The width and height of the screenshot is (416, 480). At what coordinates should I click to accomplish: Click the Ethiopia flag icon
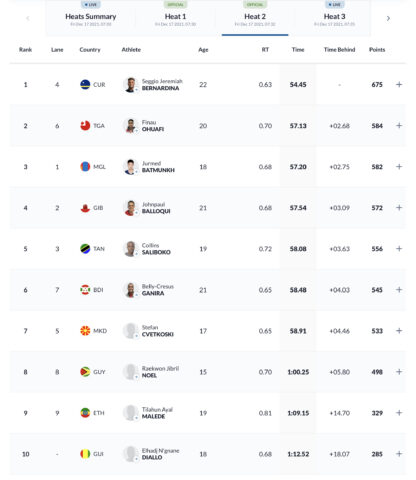click(x=85, y=413)
